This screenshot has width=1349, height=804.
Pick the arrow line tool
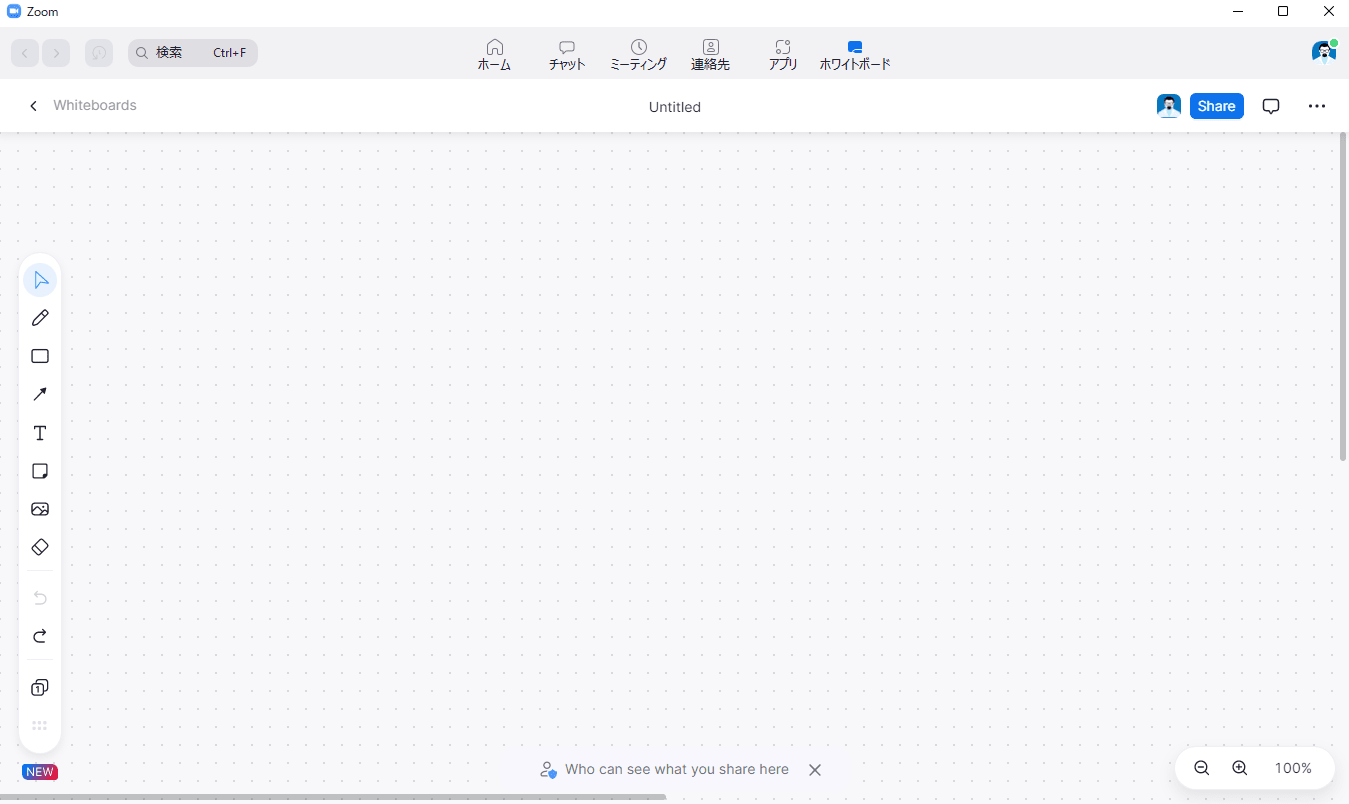40,394
